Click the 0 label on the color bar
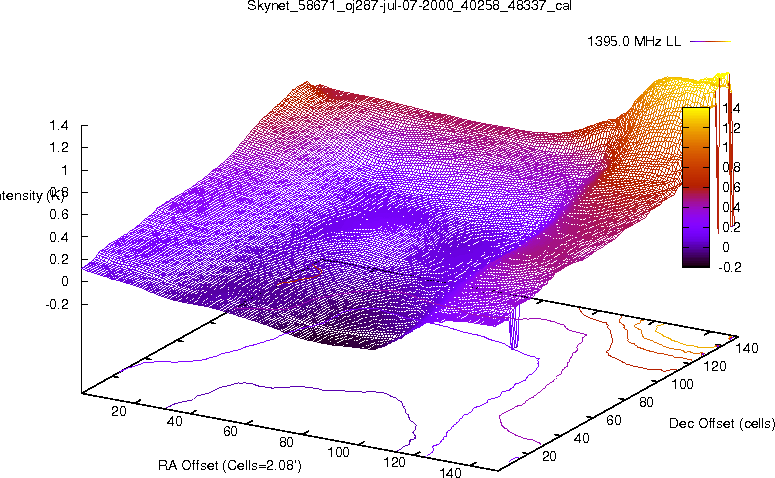This screenshot has height=478, width=775. pyautogui.click(x=726, y=247)
